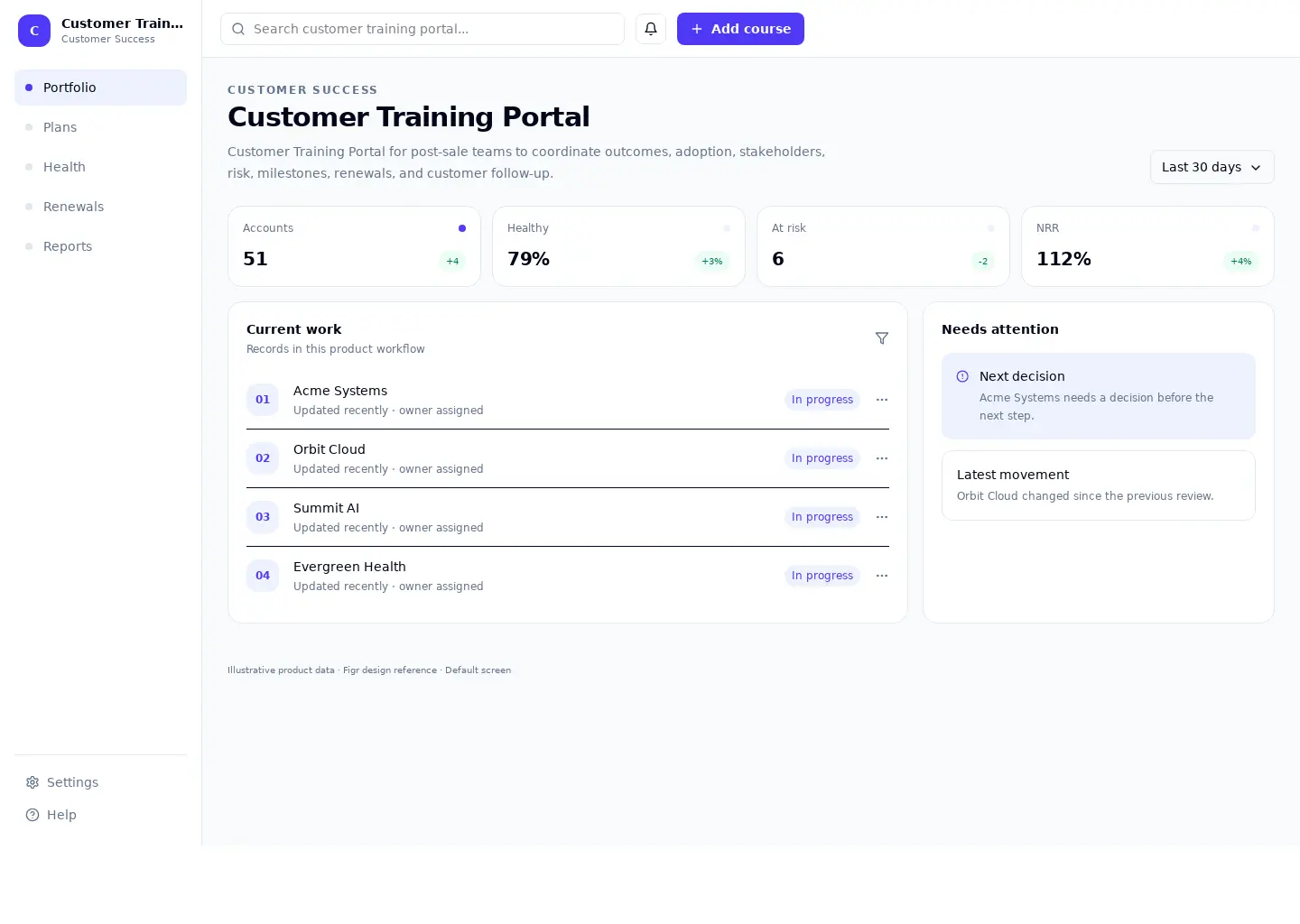Click the Acme Systems In progress status
The width and height of the screenshot is (1300, 924).
(x=822, y=400)
